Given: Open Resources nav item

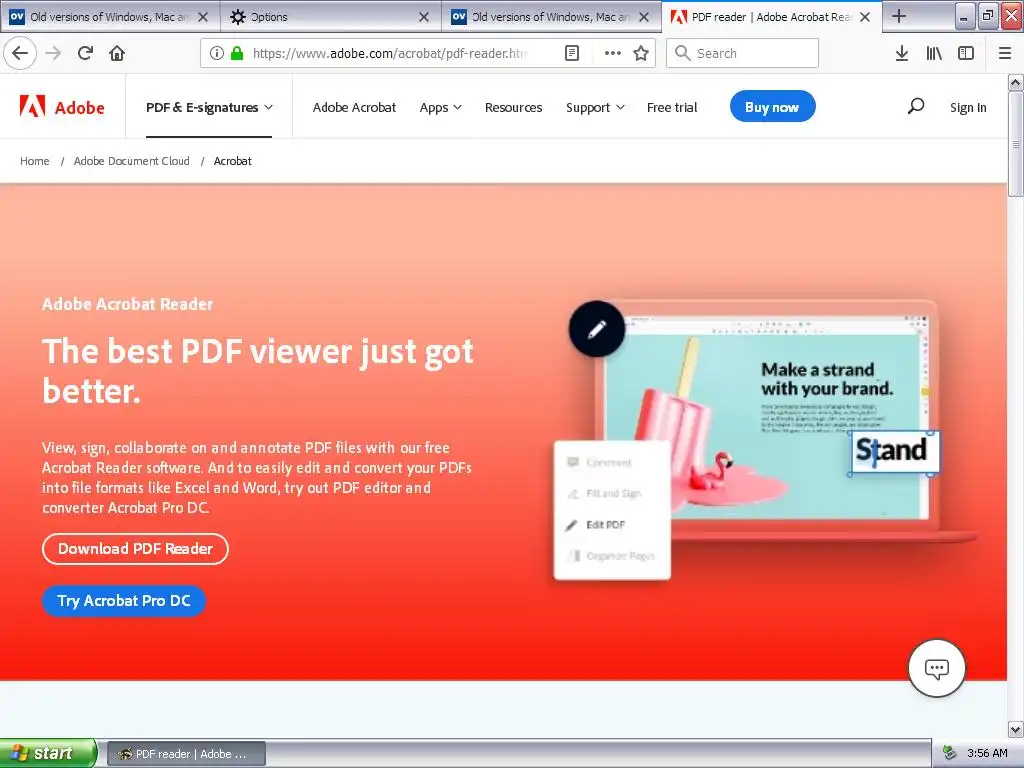Looking at the screenshot, I should click(513, 107).
